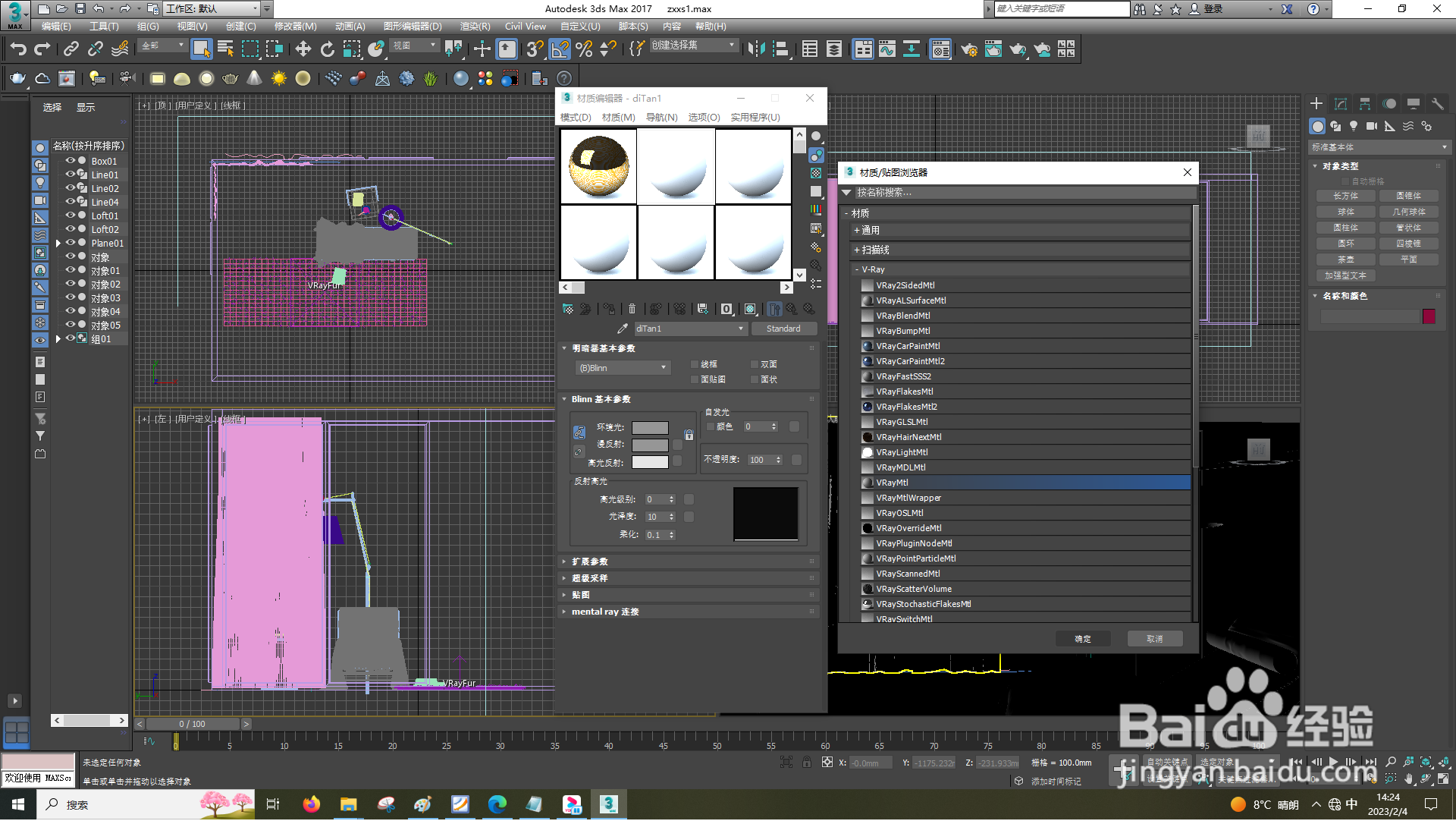1456x821 pixels.
Task: Click the Mirror tool icon
Action: [756, 49]
